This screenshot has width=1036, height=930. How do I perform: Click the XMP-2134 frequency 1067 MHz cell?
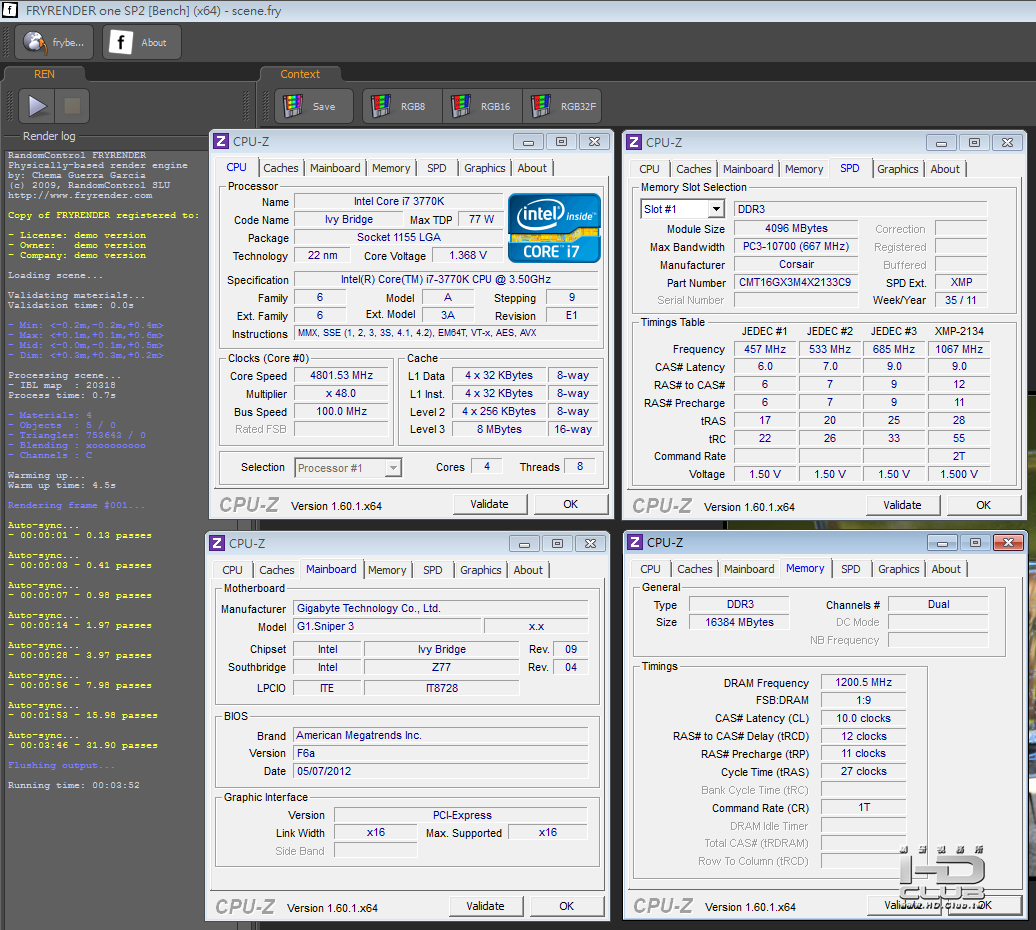click(959, 349)
